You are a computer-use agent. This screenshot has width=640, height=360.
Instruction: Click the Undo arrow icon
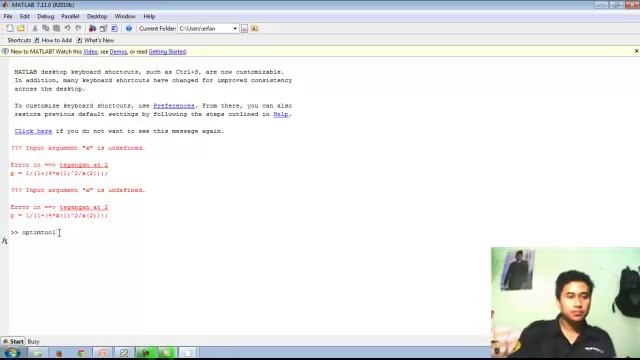click(x=67, y=28)
